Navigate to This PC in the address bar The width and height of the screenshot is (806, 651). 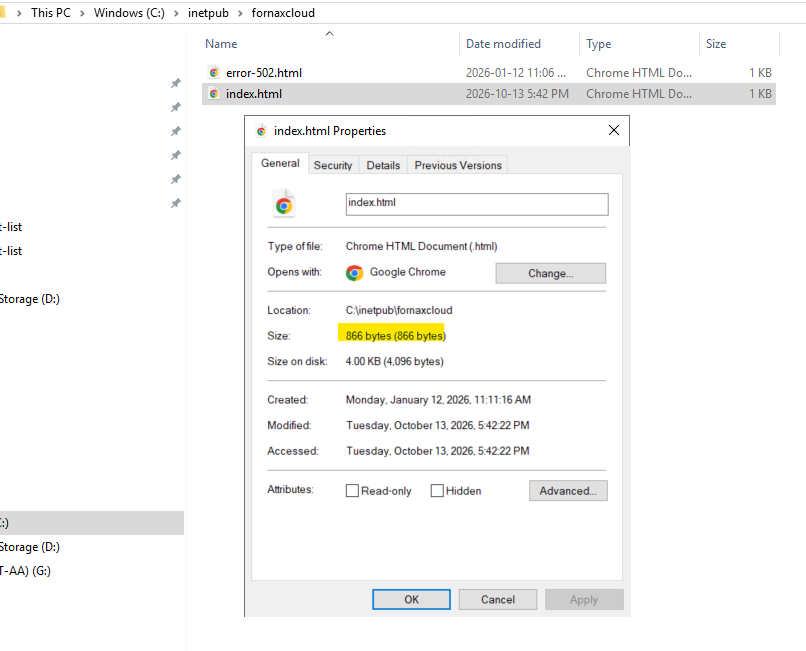pos(51,13)
